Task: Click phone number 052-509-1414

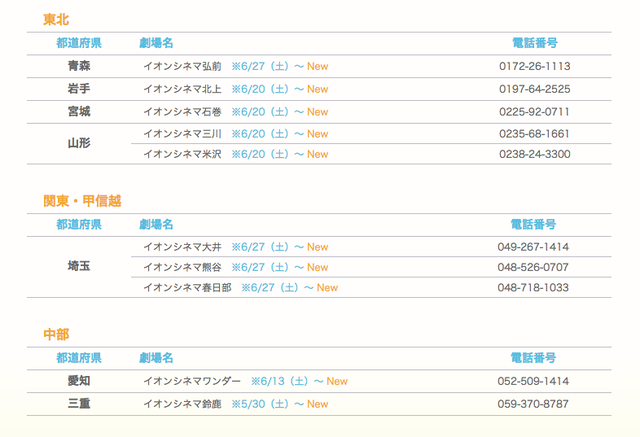Action: (x=533, y=381)
